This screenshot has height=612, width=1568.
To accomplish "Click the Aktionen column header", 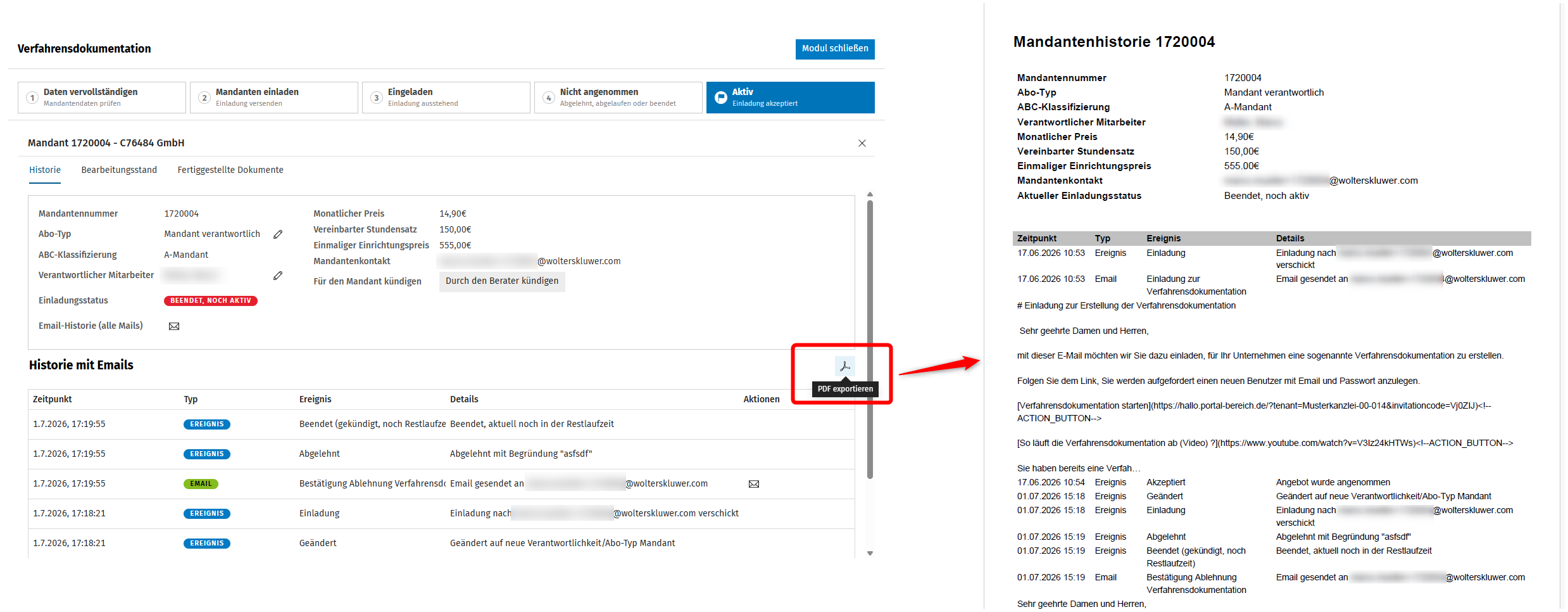I will click(x=762, y=399).
